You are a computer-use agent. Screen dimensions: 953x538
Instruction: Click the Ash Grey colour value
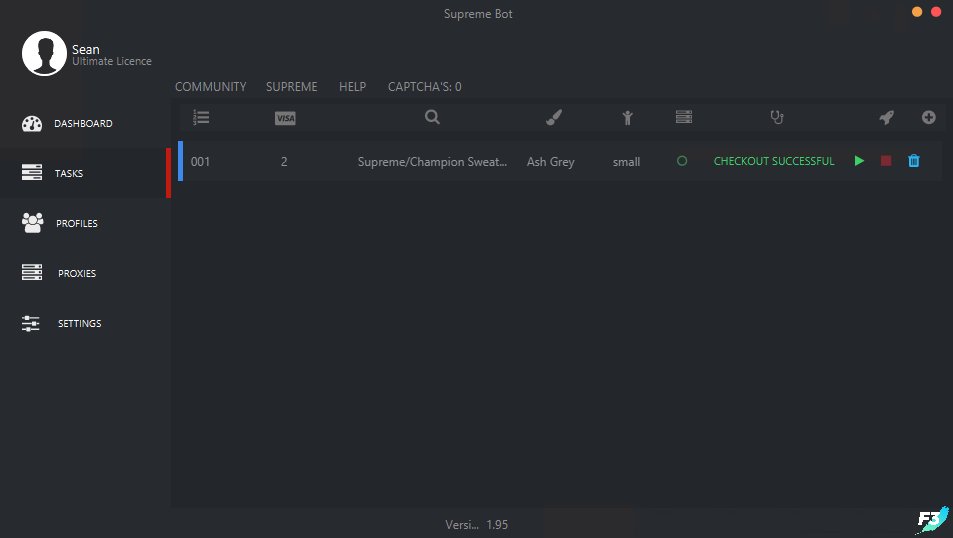tap(551, 162)
